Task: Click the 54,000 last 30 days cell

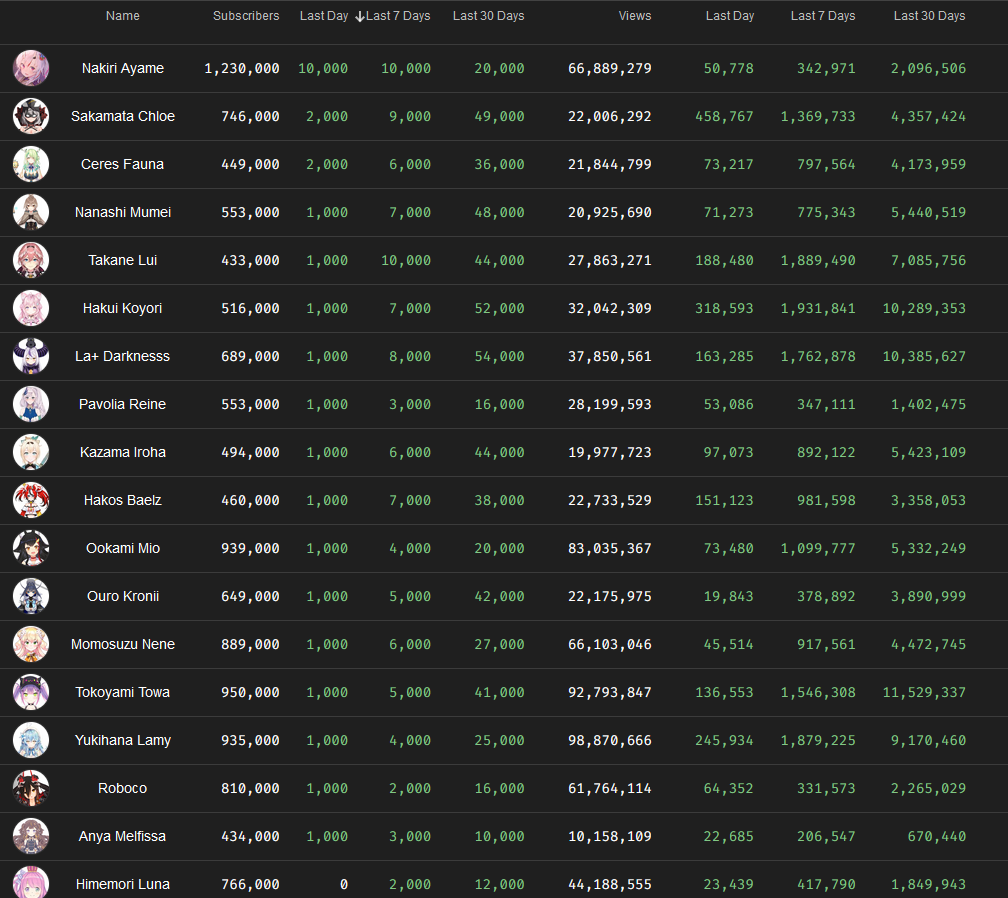Action: [x=500, y=357]
